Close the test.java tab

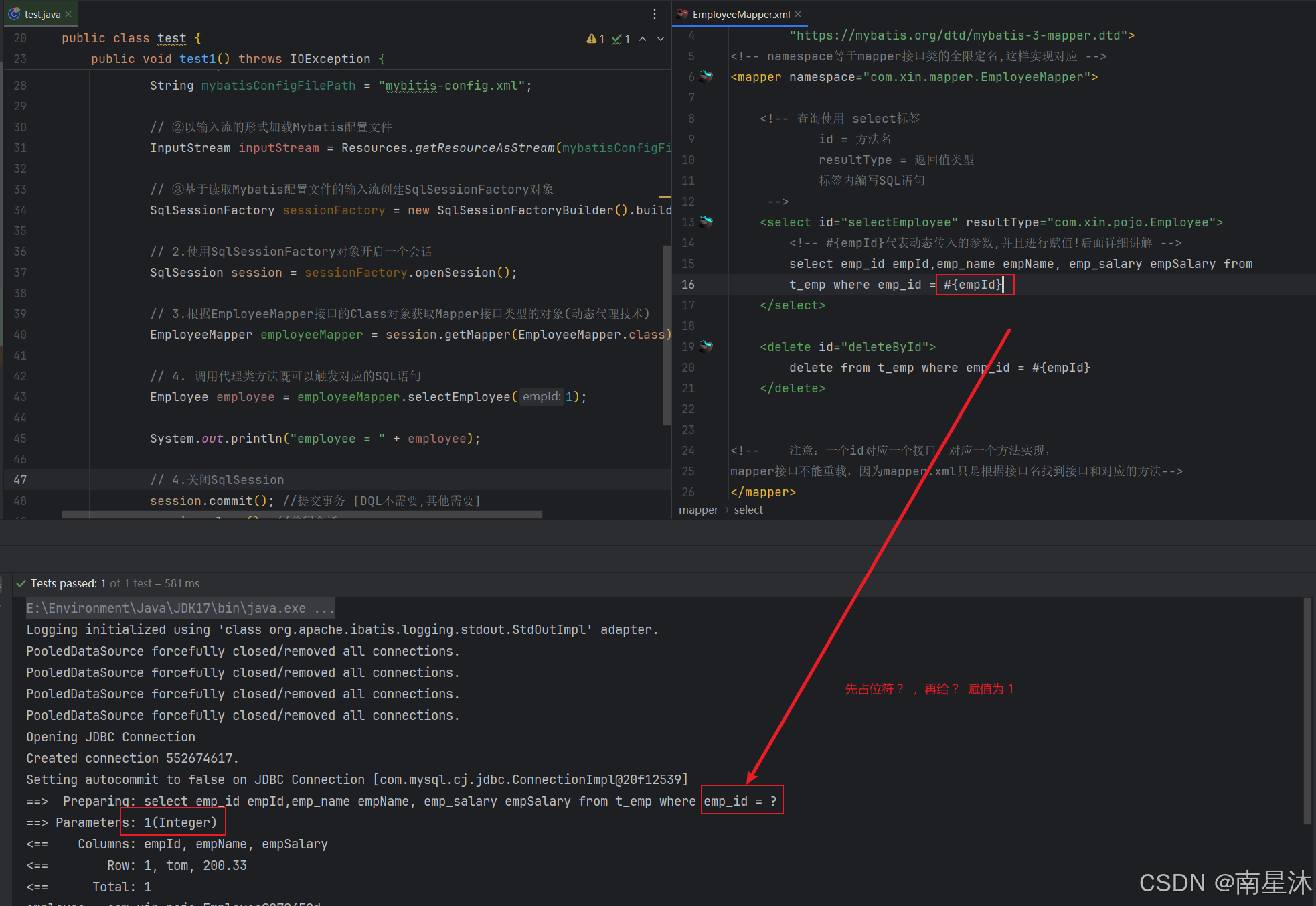click(68, 14)
